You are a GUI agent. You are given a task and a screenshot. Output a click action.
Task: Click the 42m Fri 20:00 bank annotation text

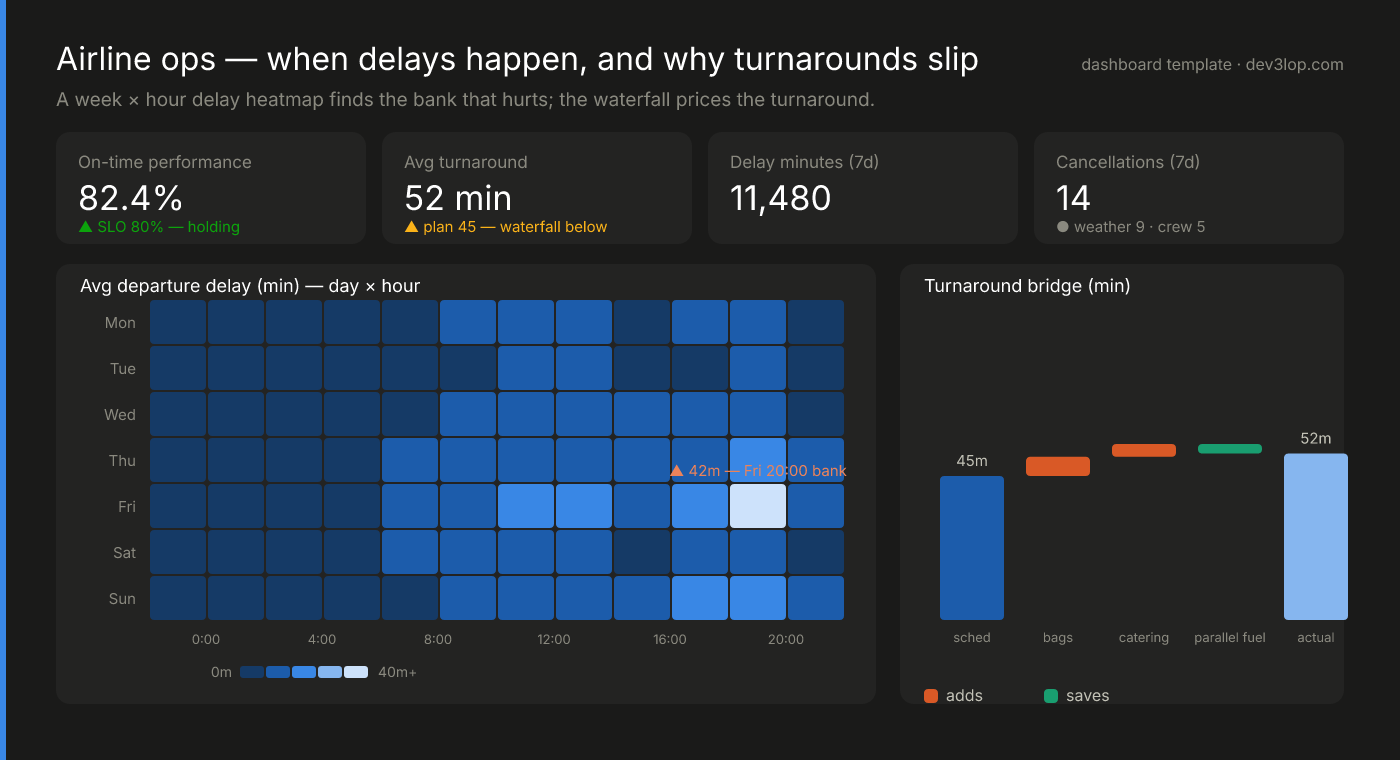[x=768, y=471]
